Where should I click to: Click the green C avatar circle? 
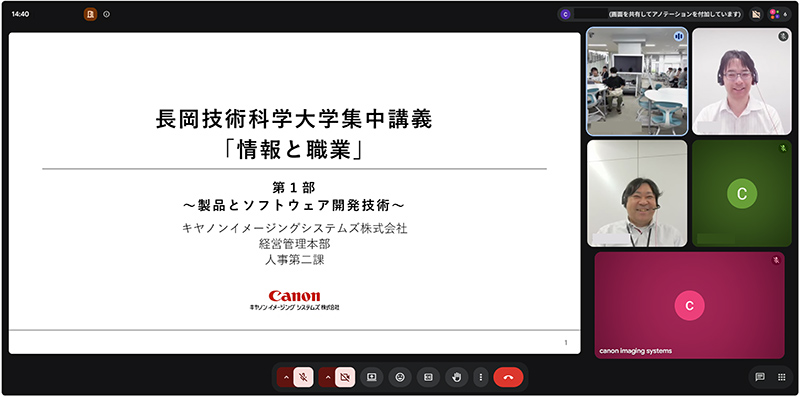point(742,193)
